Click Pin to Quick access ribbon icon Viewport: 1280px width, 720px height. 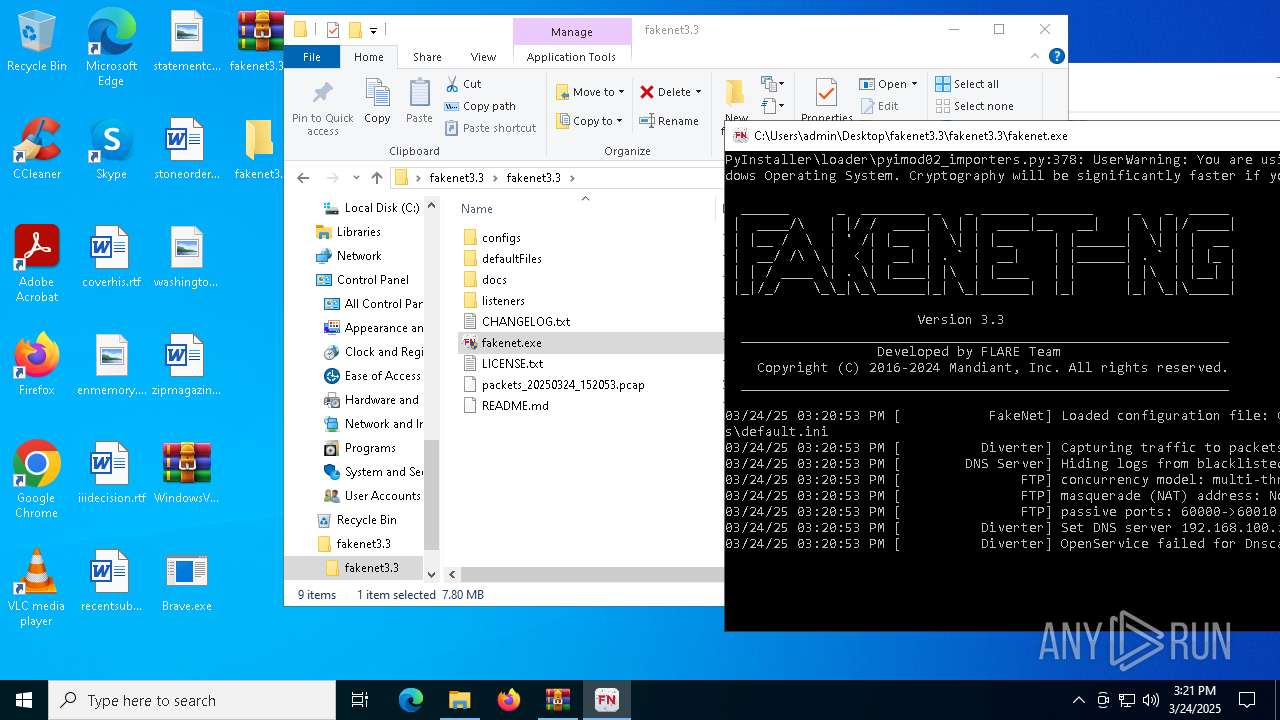coord(322,108)
